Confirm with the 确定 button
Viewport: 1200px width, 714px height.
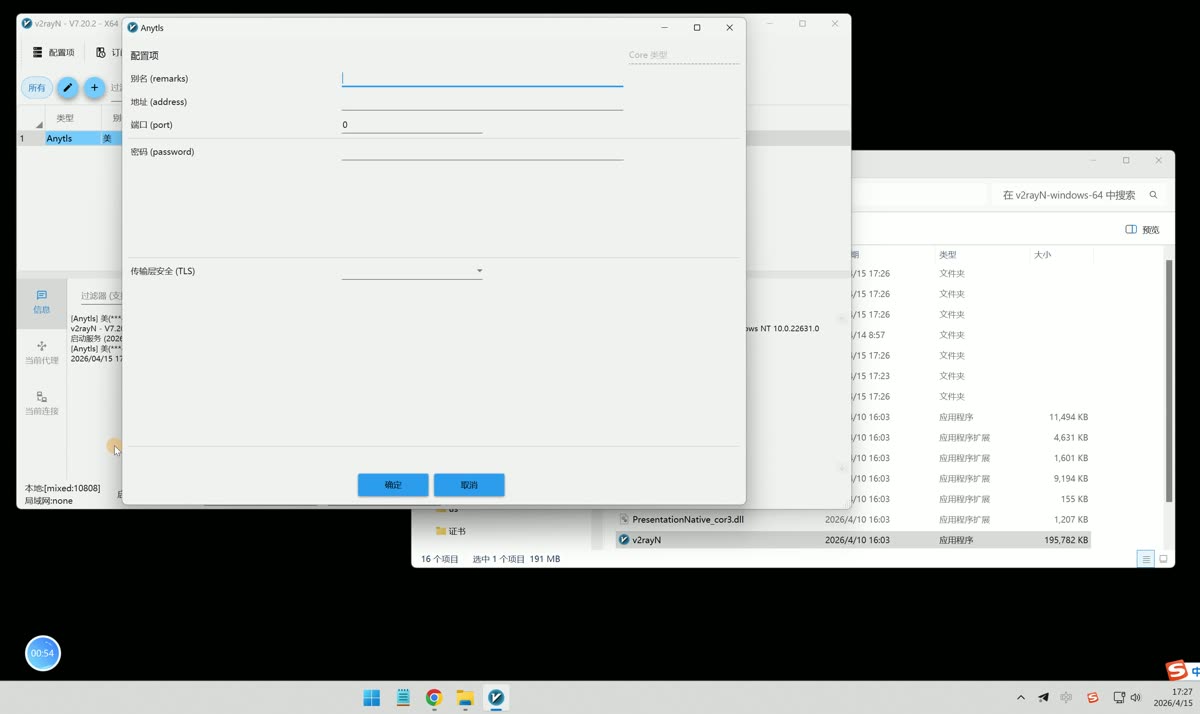pos(393,485)
